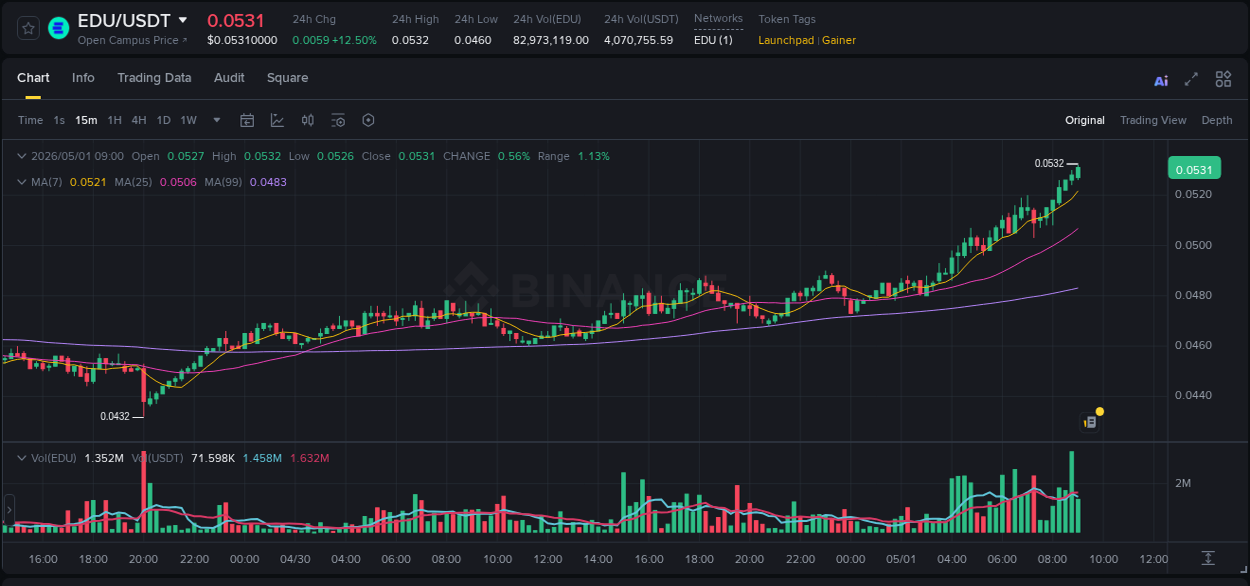Image resolution: width=1250 pixels, height=586 pixels.
Task: Click the EDU (1) network entry
Action: point(713,40)
